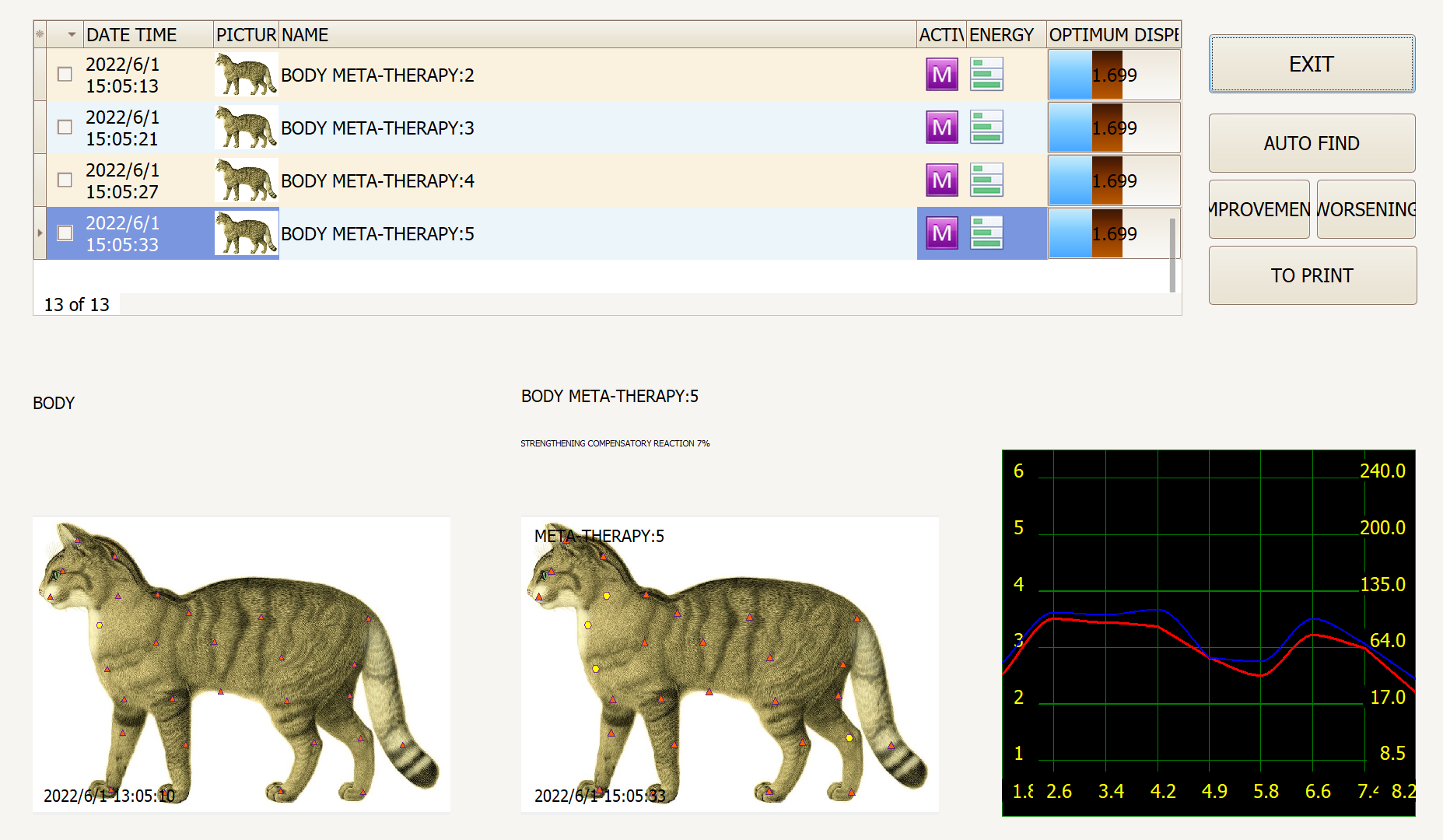Click the cat picture thumbnail in the META-THERAPY:4 row
The height and width of the screenshot is (840, 1443).
click(x=245, y=180)
